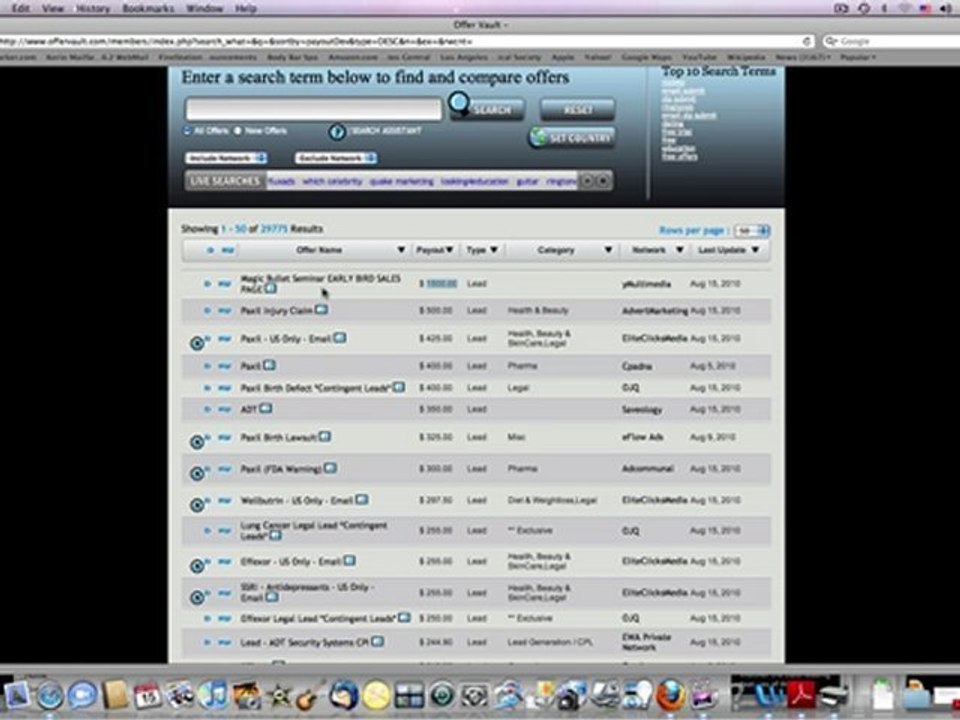This screenshot has height=720, width=960.
Task: Click the round icon beside Paxil - US Only - Email
Action: point(197,343)
